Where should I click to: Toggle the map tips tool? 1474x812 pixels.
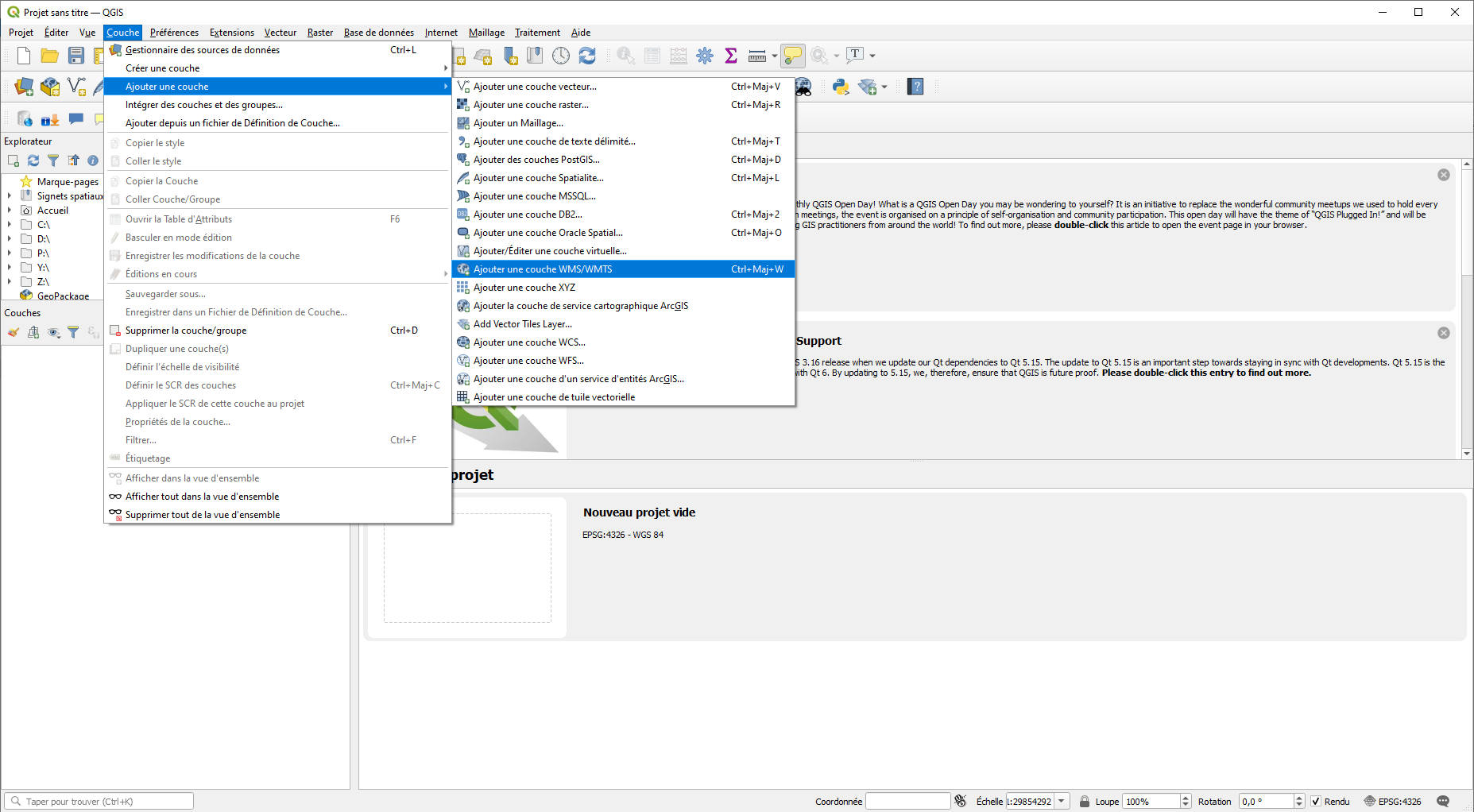pos(792,56)
